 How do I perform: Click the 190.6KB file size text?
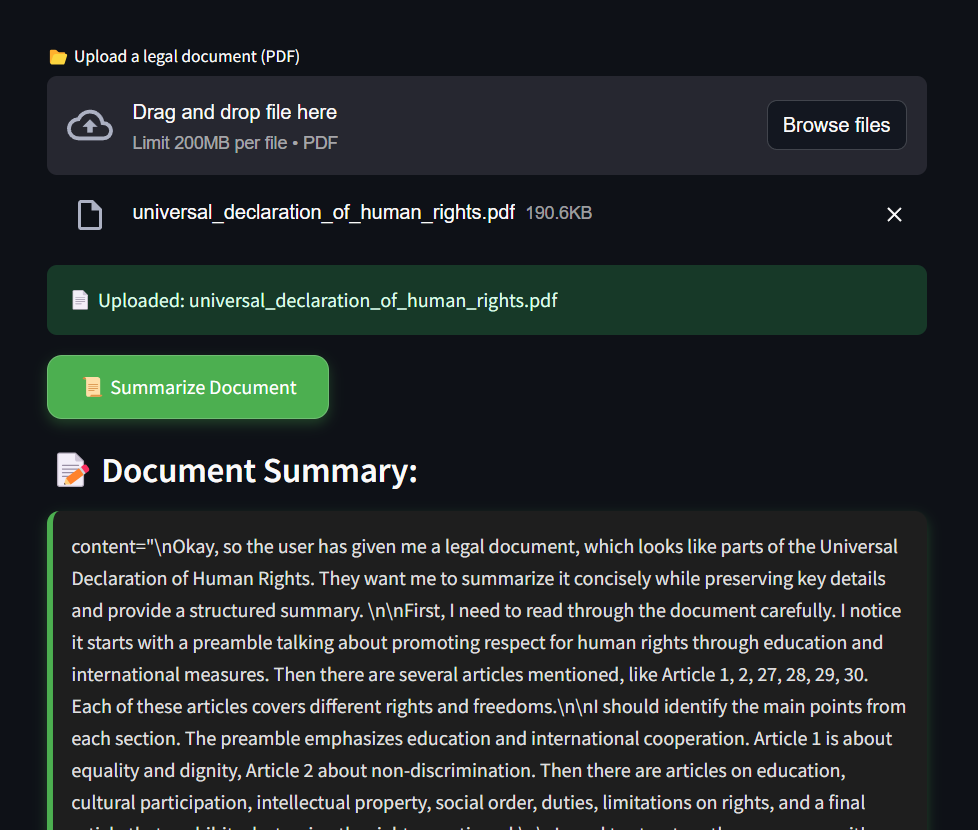(558, 213)
